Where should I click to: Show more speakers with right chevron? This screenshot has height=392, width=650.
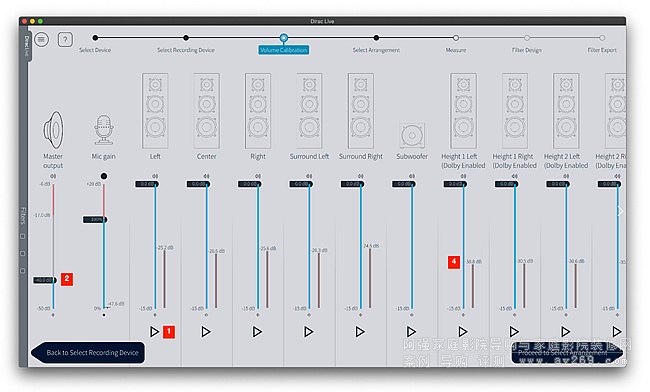tap(620, 211)
